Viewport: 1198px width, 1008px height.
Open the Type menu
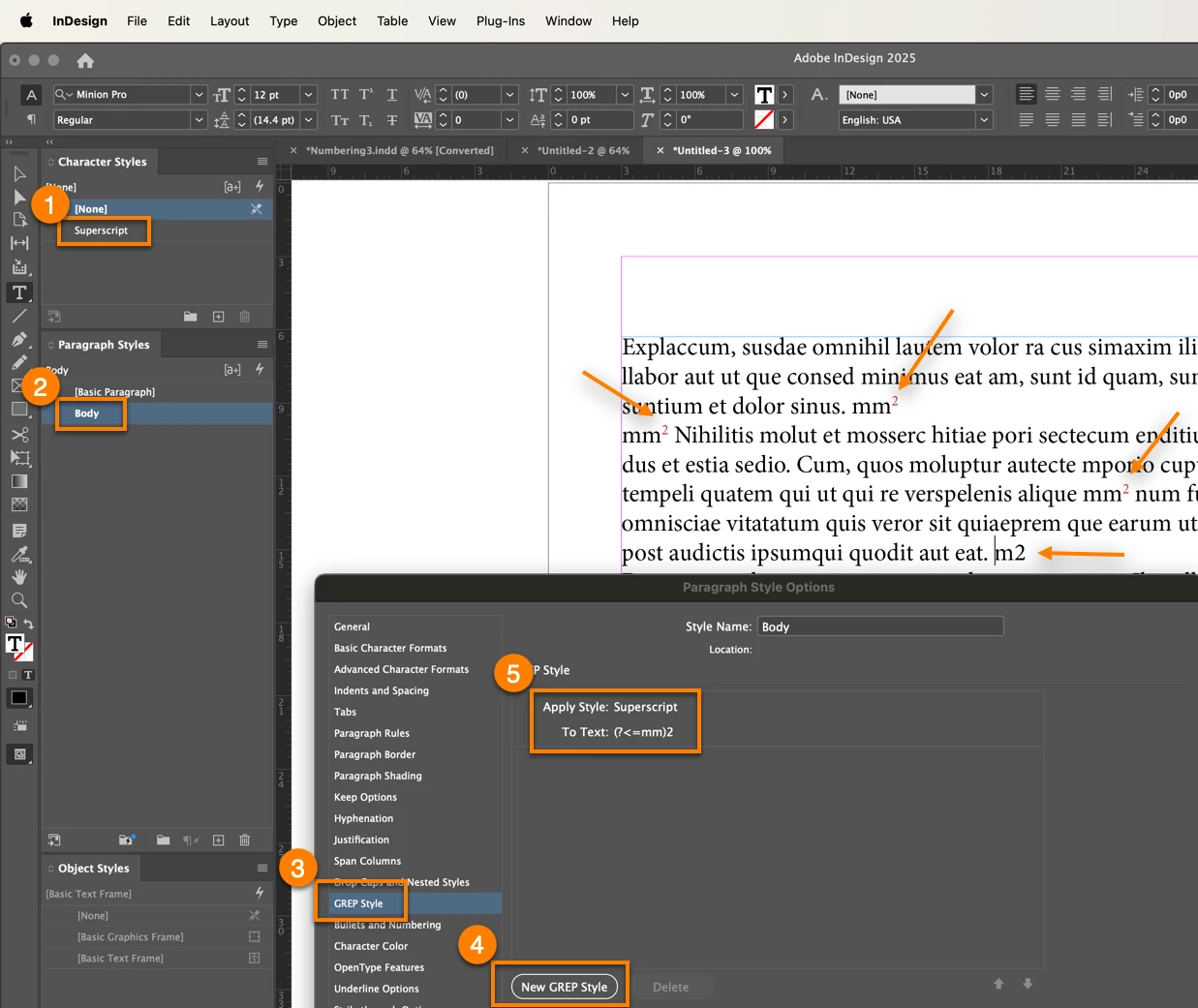[284, 20]
